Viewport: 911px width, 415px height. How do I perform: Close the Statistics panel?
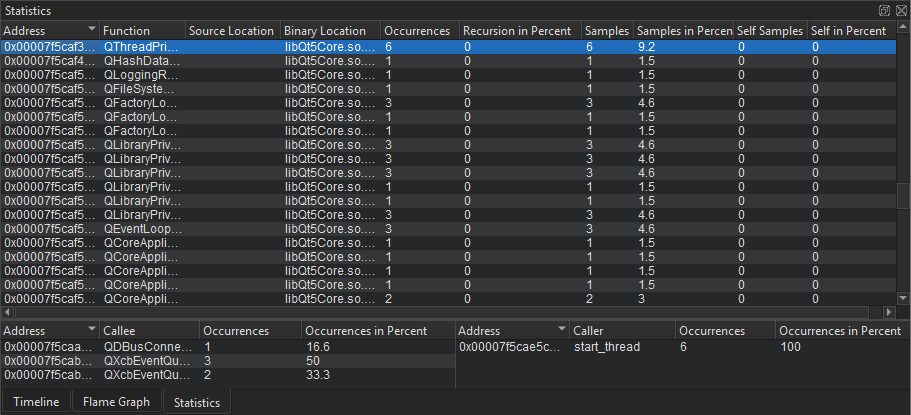coord(900,9)
